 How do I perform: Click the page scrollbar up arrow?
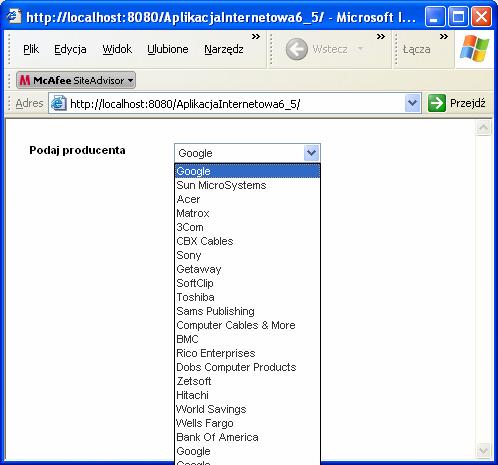coord(484,127)
